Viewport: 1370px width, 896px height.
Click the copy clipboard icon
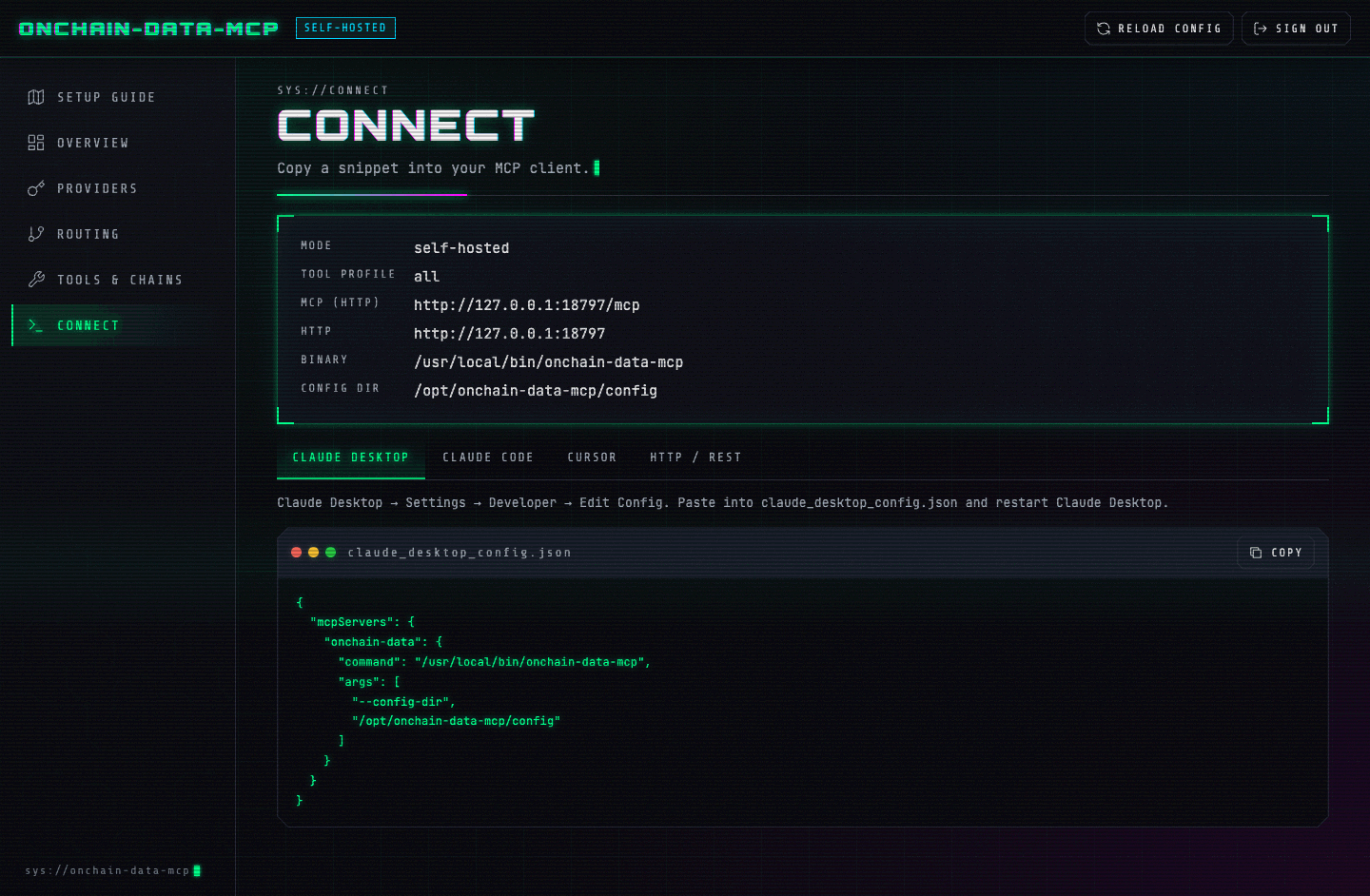(1256, 553)
